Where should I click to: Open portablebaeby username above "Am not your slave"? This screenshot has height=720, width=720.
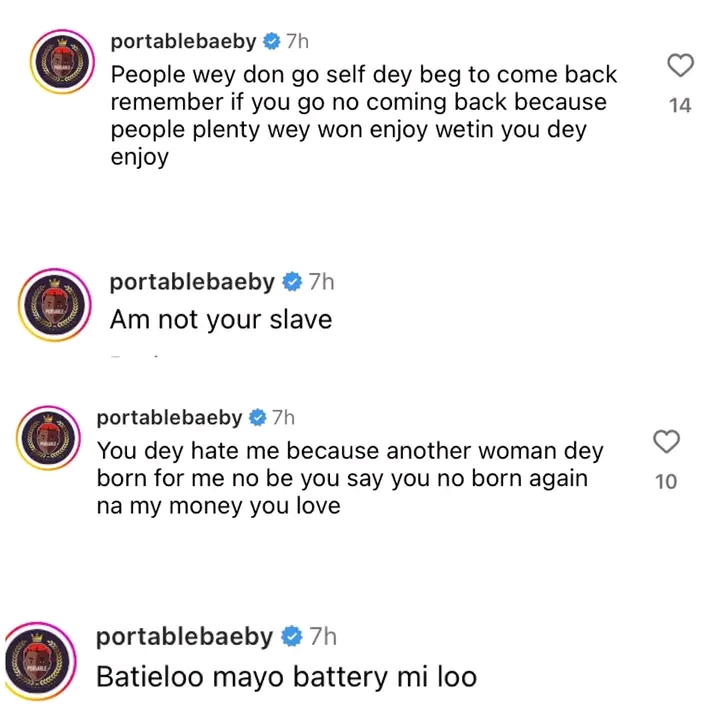(x=191, y=282)
